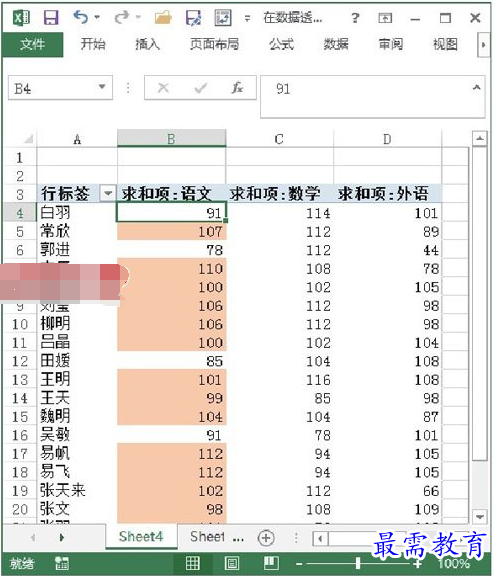Switch to the 数据 tab
This screenshot has width=495, height=576.
[336, 44]
